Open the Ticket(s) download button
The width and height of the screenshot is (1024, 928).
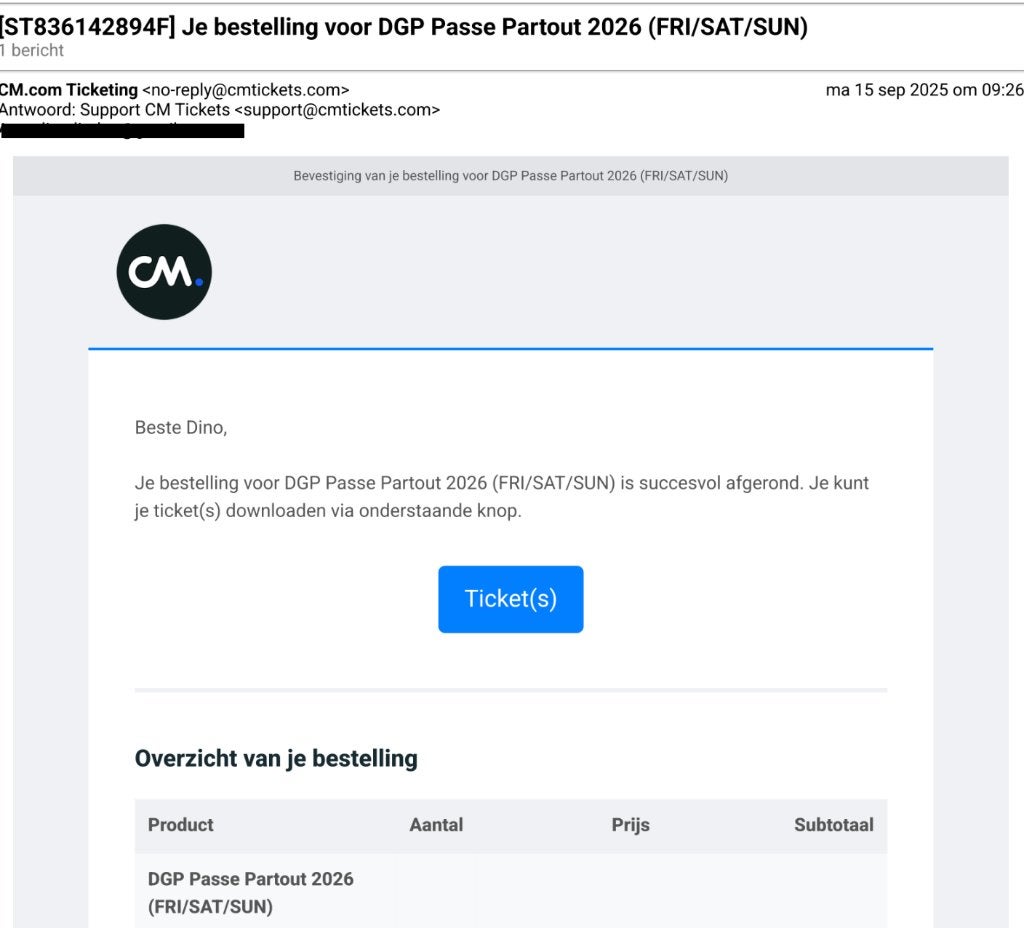pyautogui.click(x=511, y=599)
